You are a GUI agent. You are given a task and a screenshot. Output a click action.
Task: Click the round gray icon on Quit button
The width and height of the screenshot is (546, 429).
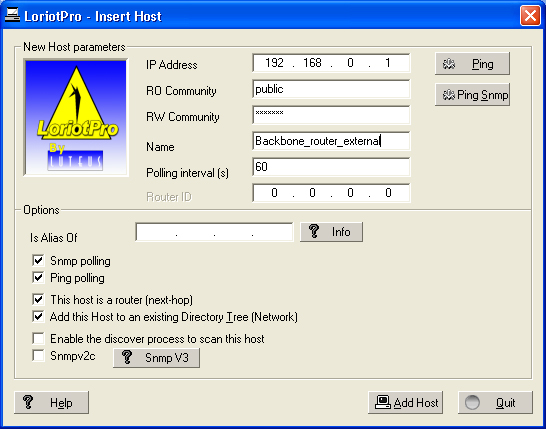pos(472,403)
